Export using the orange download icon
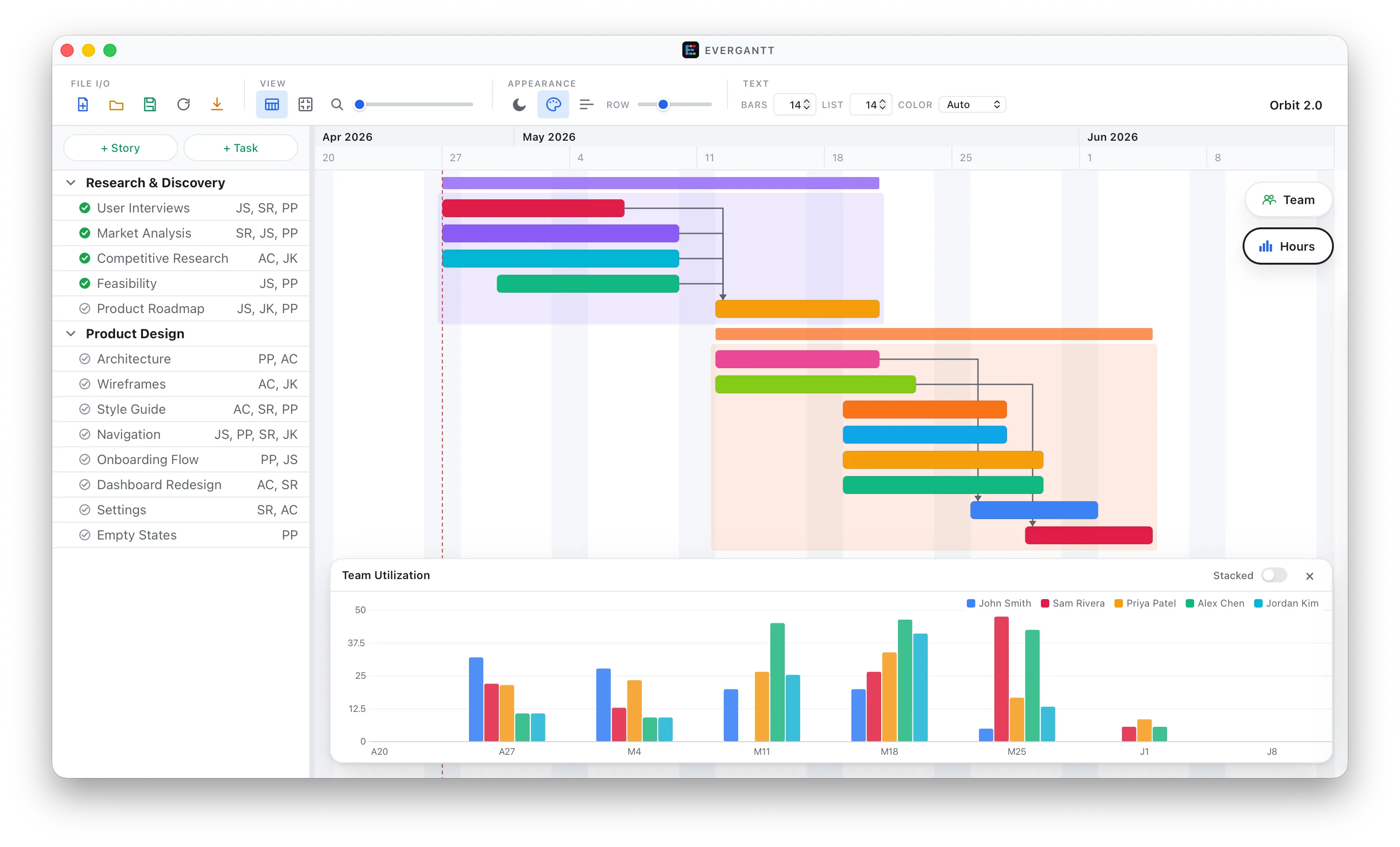This screenshot has width=1400, height=847. point(217,105)
